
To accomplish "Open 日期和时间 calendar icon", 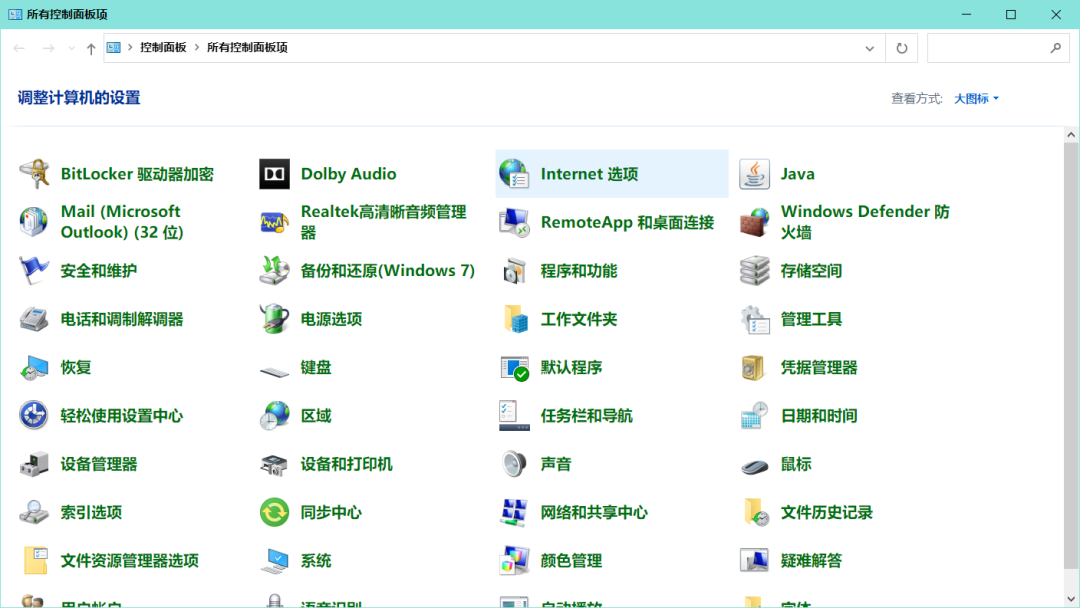I will [x=754, y=415].
